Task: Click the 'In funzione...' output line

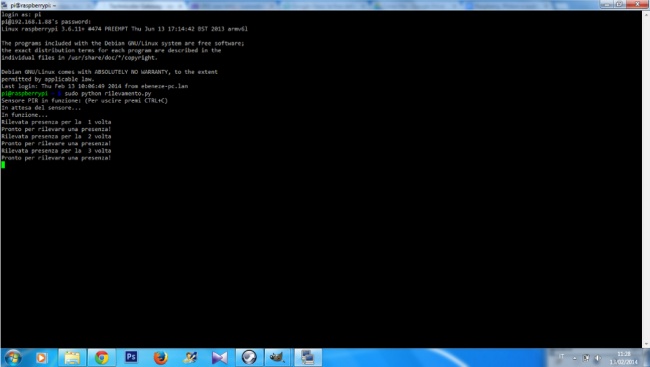Action: click(24, 115)
